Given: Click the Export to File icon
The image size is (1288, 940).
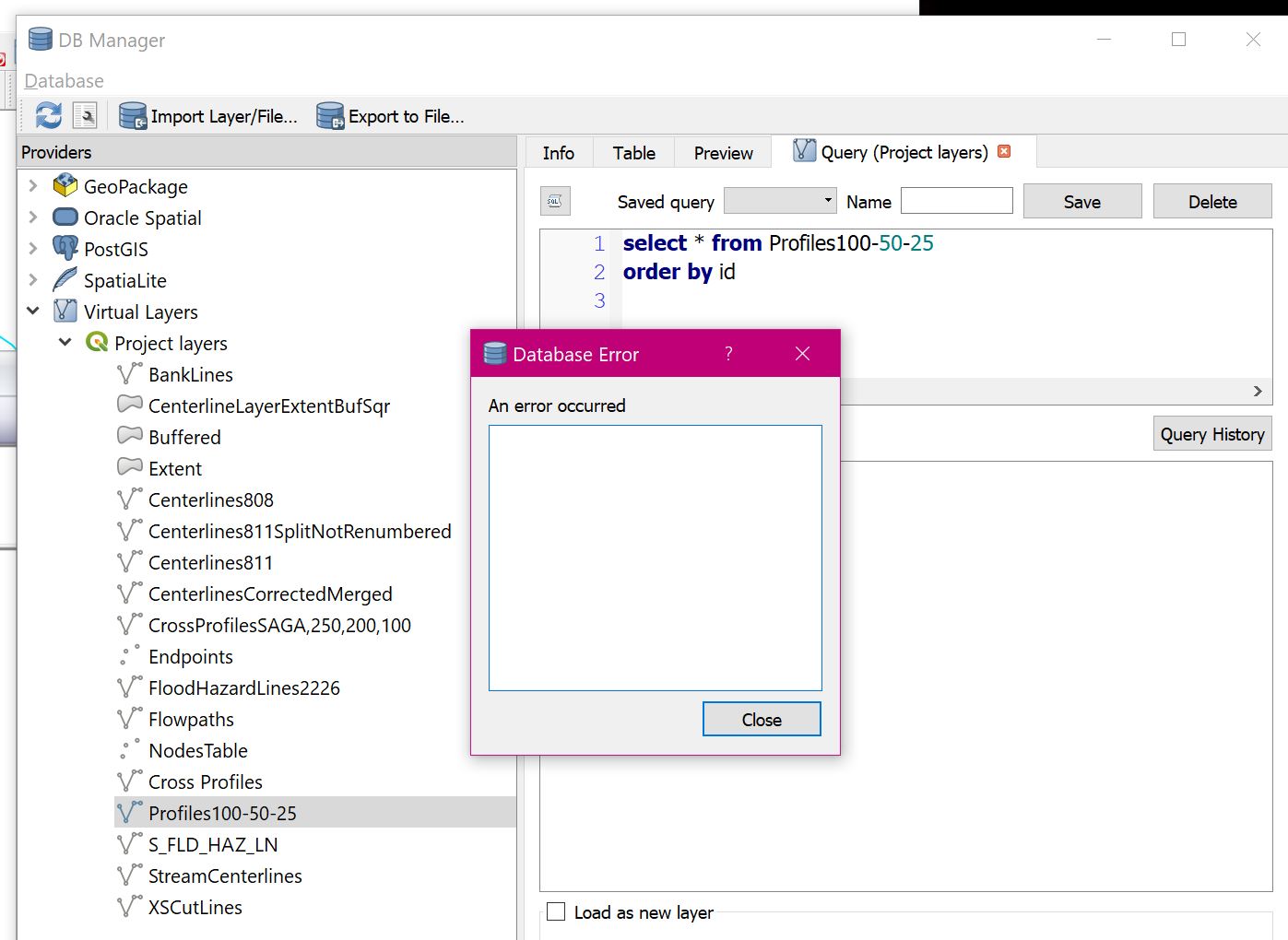Looking at the screenshot, I should coord(330,116).
